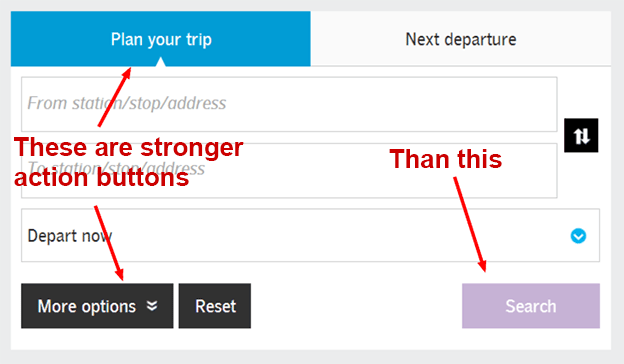The image size is (624, 364).
Task: Choose a departure time from Depart now
Action: pos(310,235)
